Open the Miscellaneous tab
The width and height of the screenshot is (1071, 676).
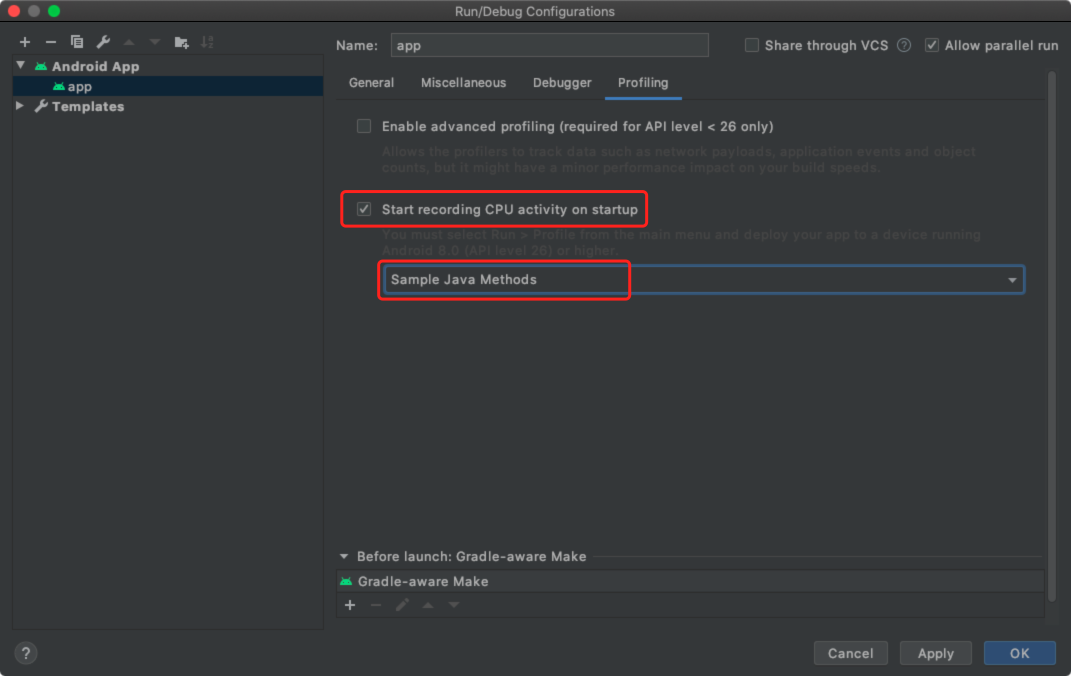pos(463,83)
